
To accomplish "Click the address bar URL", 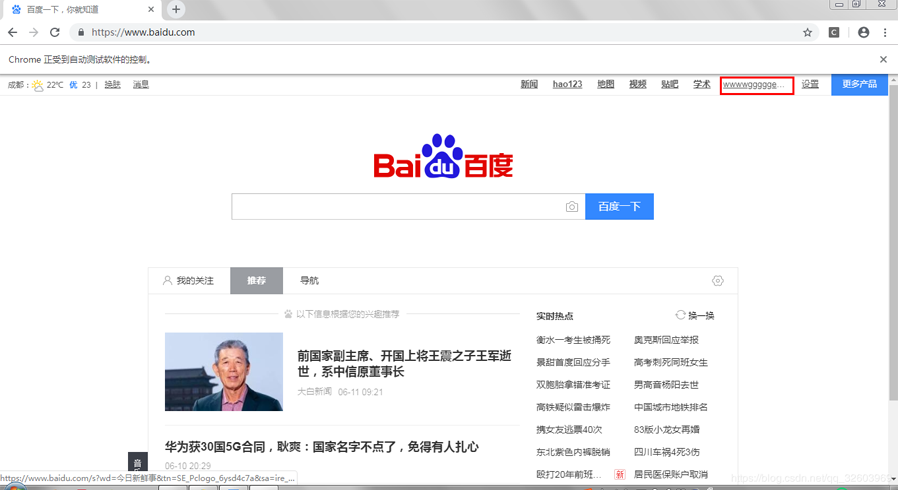I will coord(143,33).
